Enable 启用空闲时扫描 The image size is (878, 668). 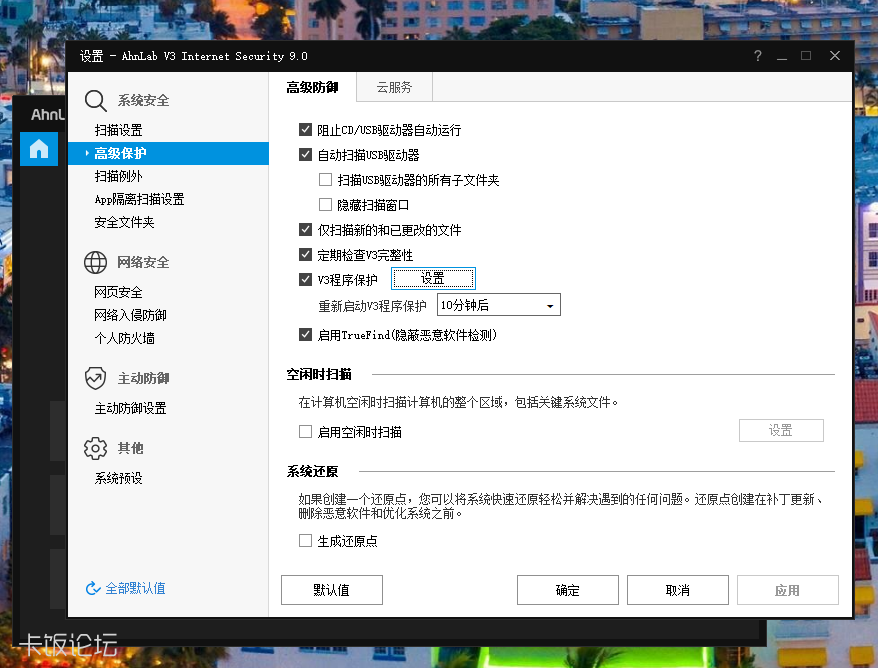point(306,431)
